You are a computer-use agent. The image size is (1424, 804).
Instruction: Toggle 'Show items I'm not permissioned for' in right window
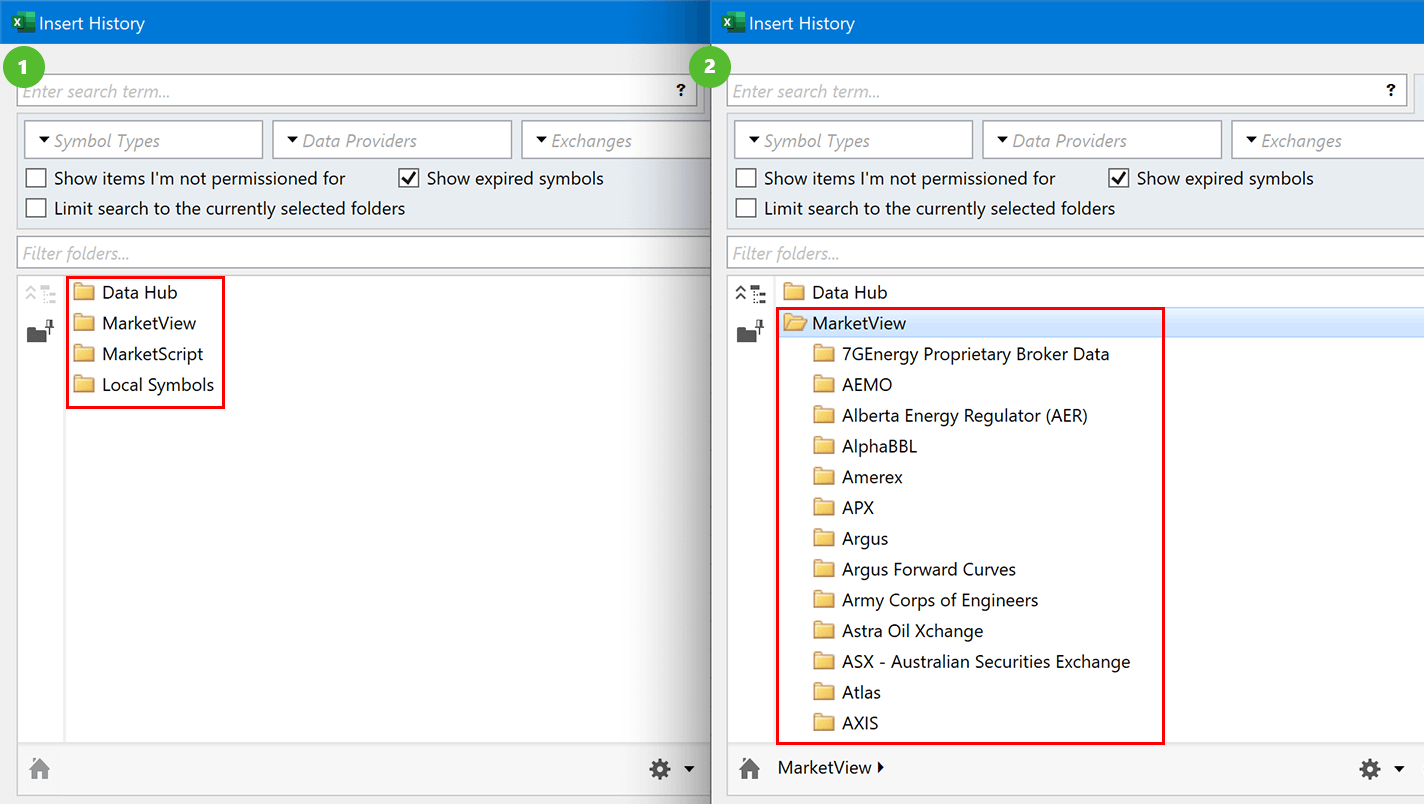click(x=746, y=179)
